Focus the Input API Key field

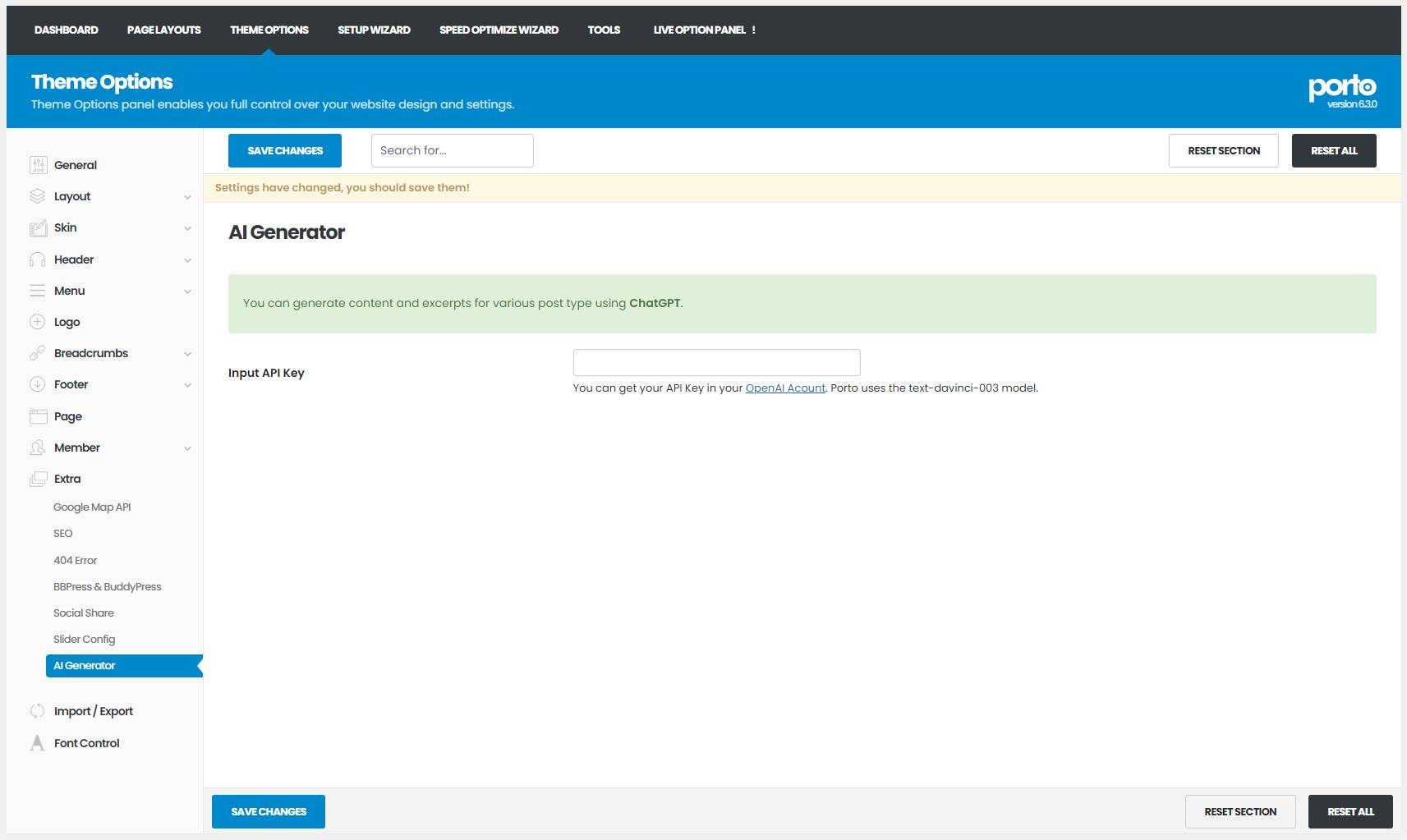[716, 362]
